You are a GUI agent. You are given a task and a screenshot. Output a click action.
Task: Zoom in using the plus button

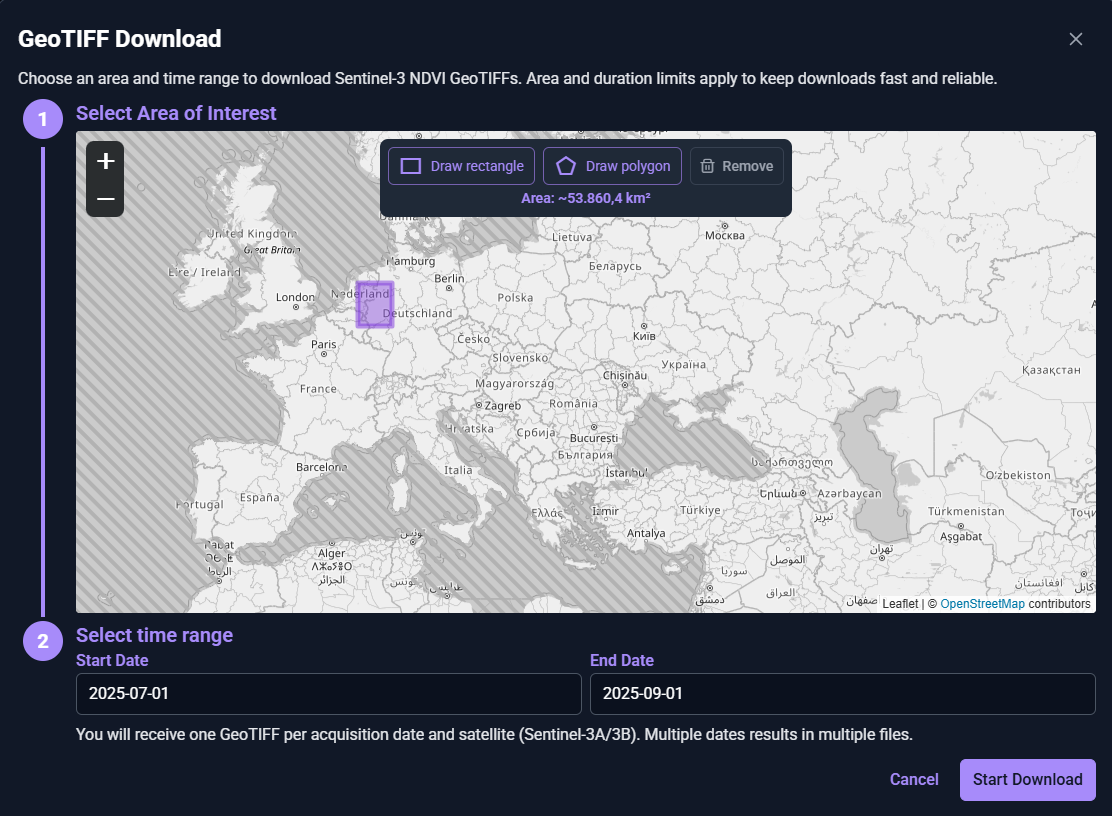104,160
